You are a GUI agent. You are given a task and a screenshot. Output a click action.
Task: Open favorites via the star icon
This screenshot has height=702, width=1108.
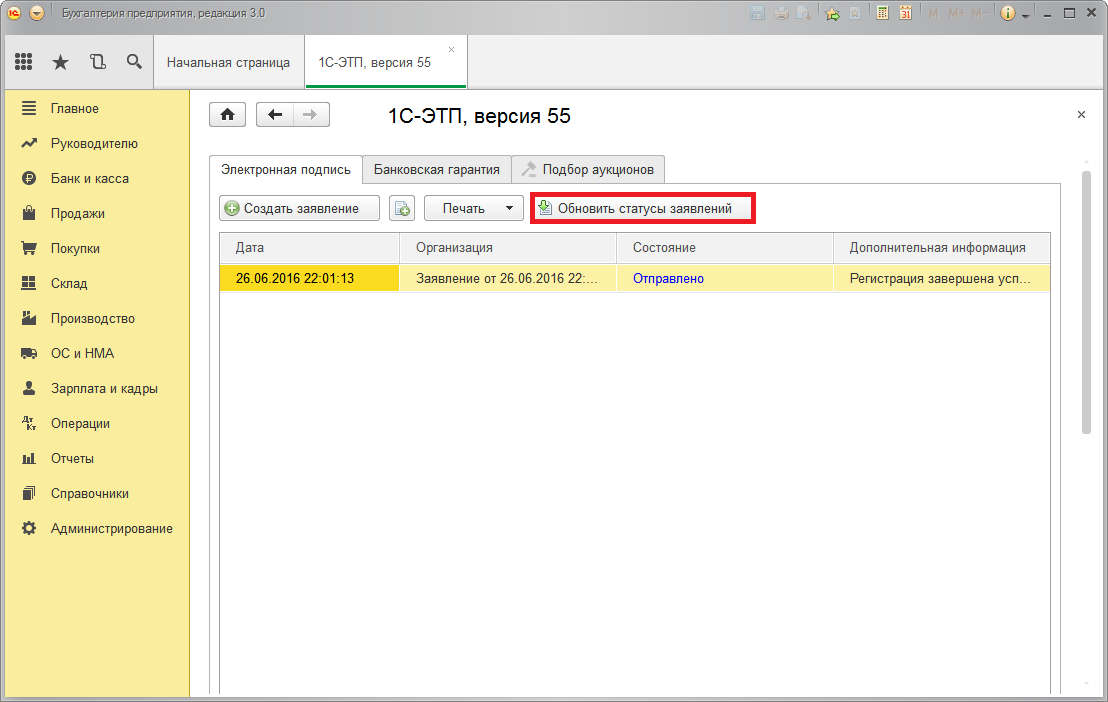point(60,62)
